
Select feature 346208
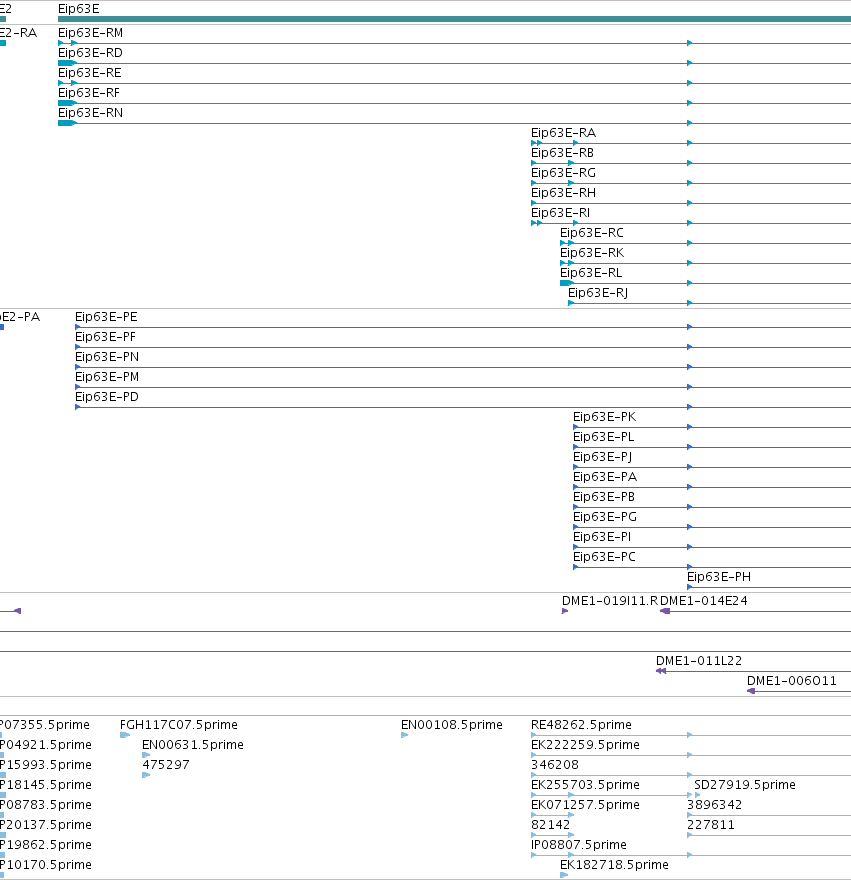tap(555, 765)
